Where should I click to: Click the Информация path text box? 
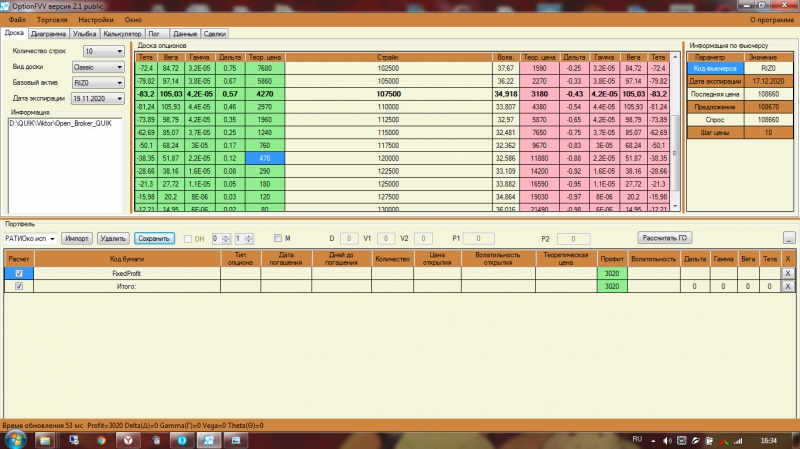click(x=65, y=164)
